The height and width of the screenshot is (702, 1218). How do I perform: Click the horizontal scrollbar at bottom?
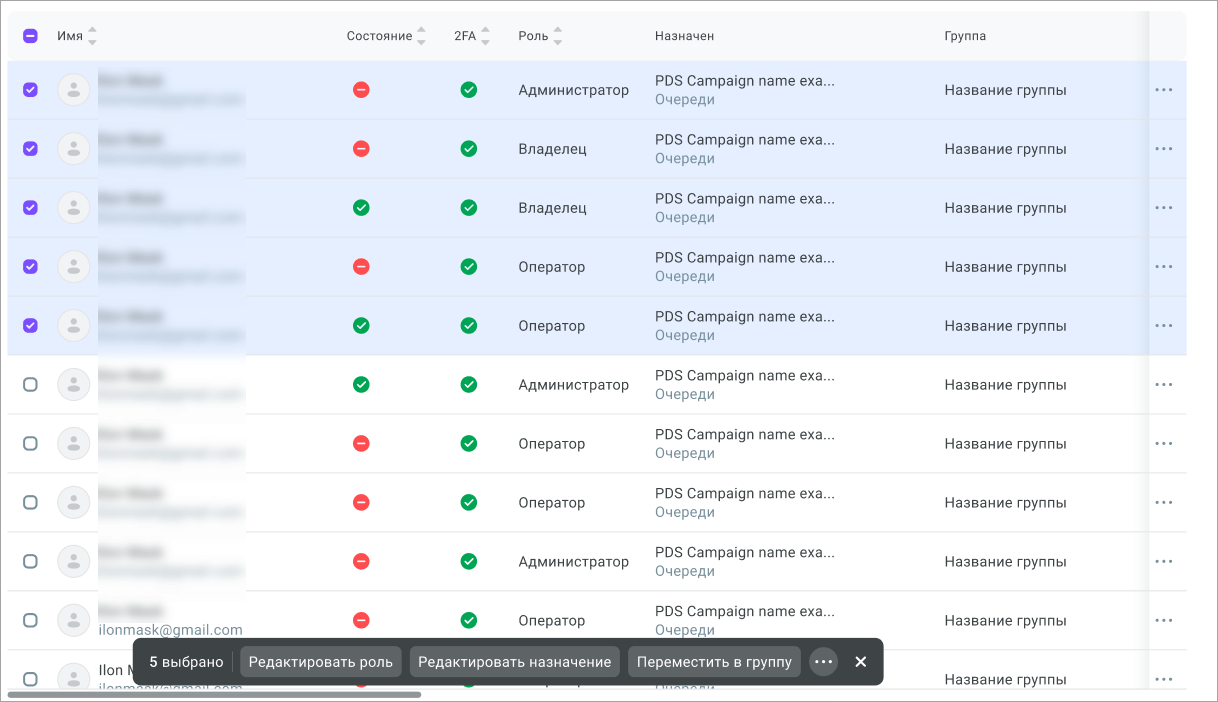214,694
